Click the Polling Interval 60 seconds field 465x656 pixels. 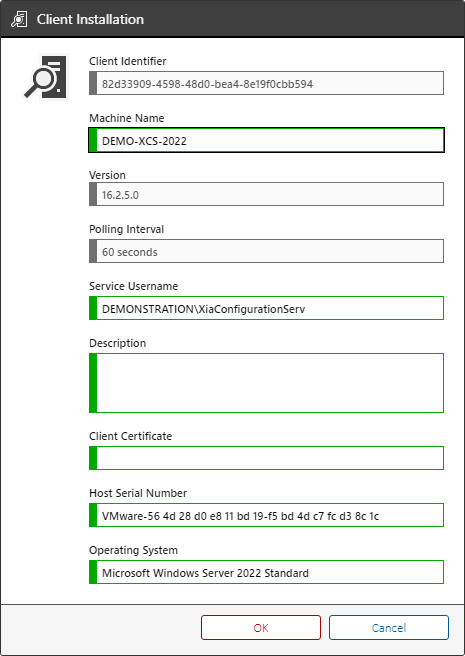[266, 251]
